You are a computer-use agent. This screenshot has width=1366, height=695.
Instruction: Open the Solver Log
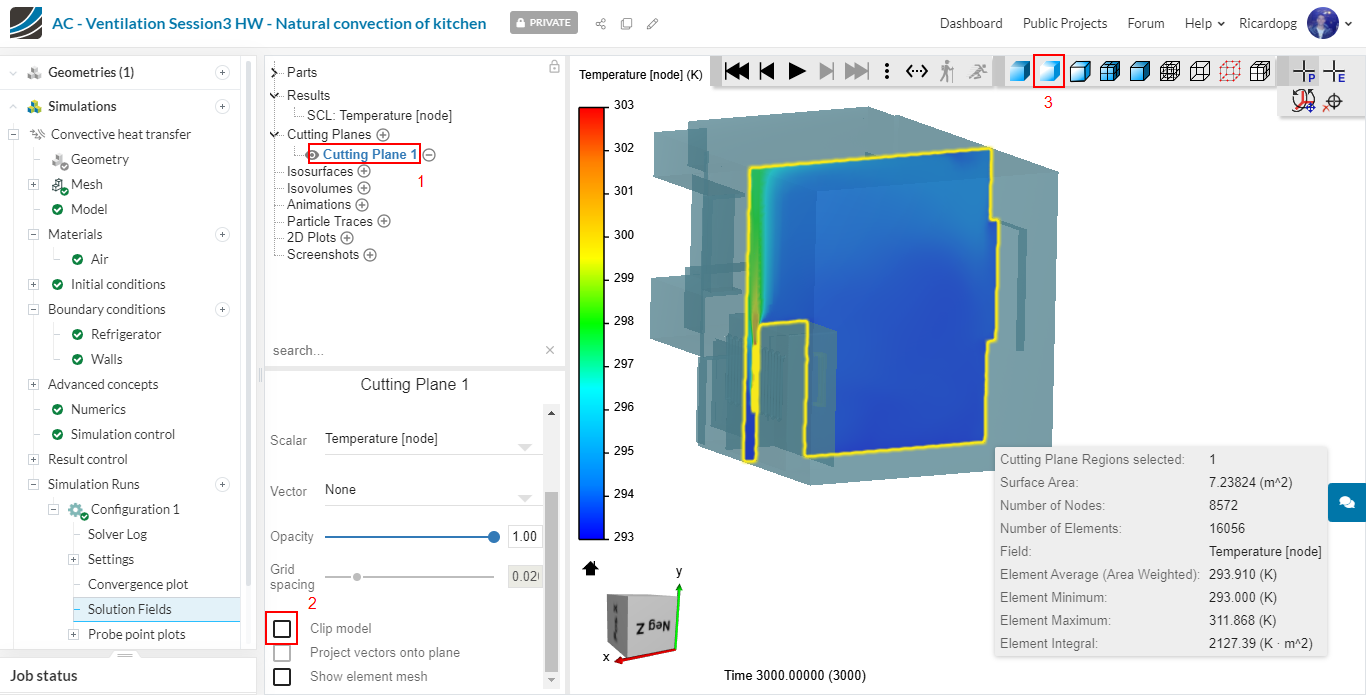click(x=117, y=535)
